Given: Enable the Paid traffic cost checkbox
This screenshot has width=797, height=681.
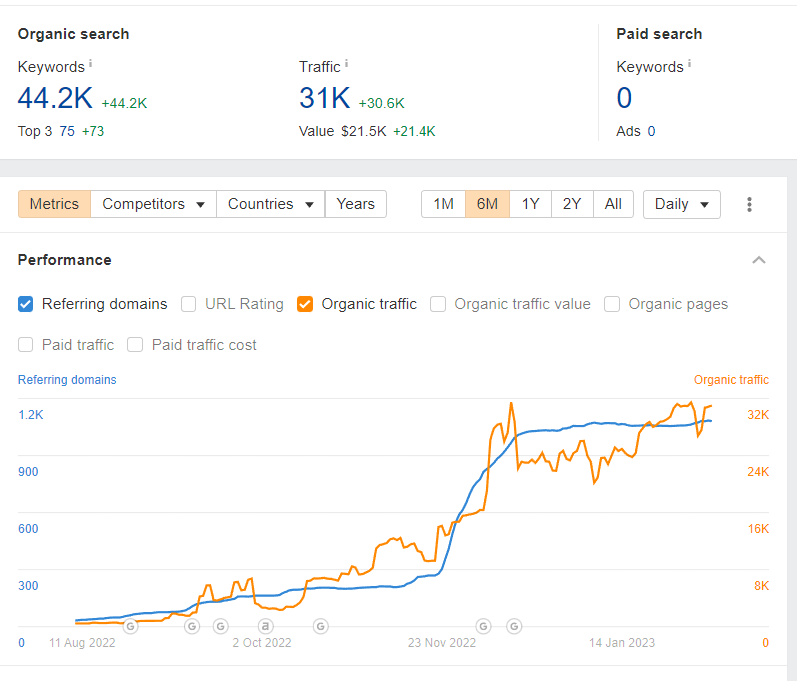Looking at the screenshot, I should (135, 345).
